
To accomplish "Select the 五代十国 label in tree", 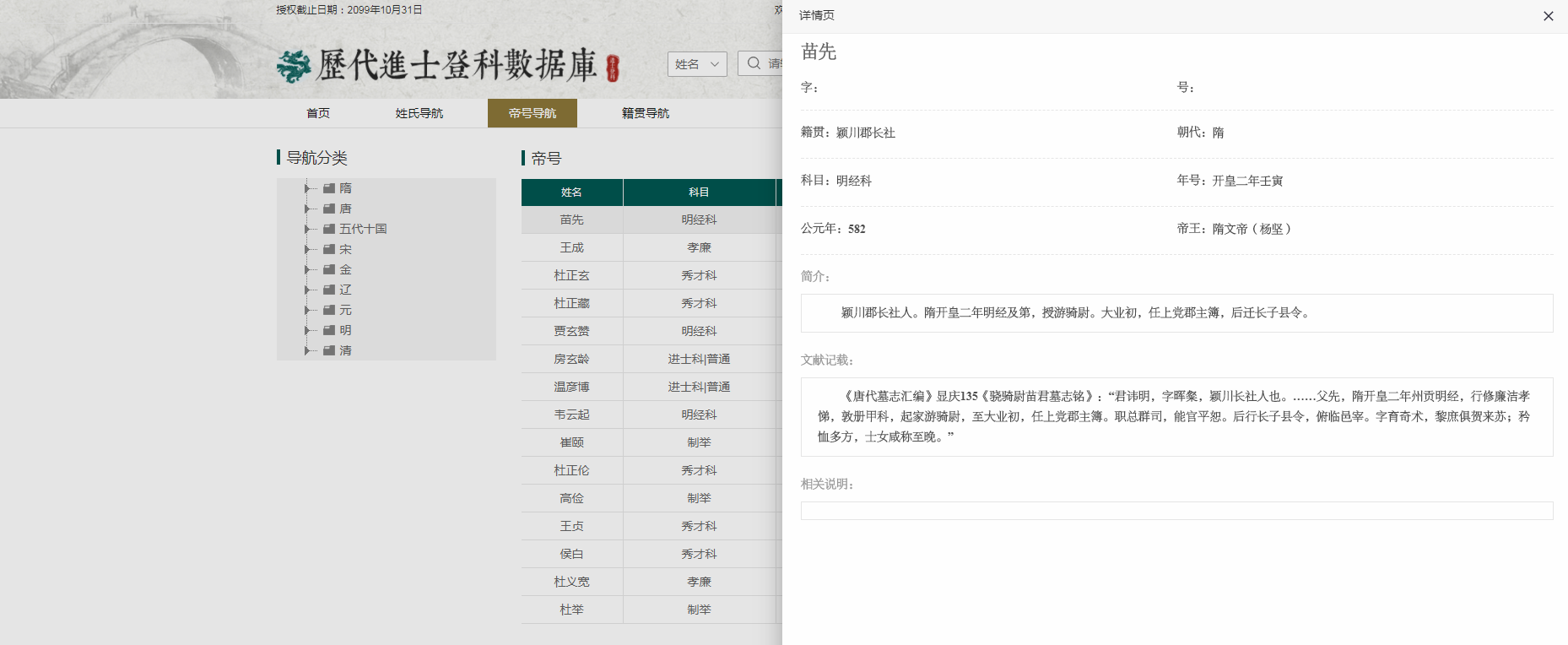I will pos(363,229).
